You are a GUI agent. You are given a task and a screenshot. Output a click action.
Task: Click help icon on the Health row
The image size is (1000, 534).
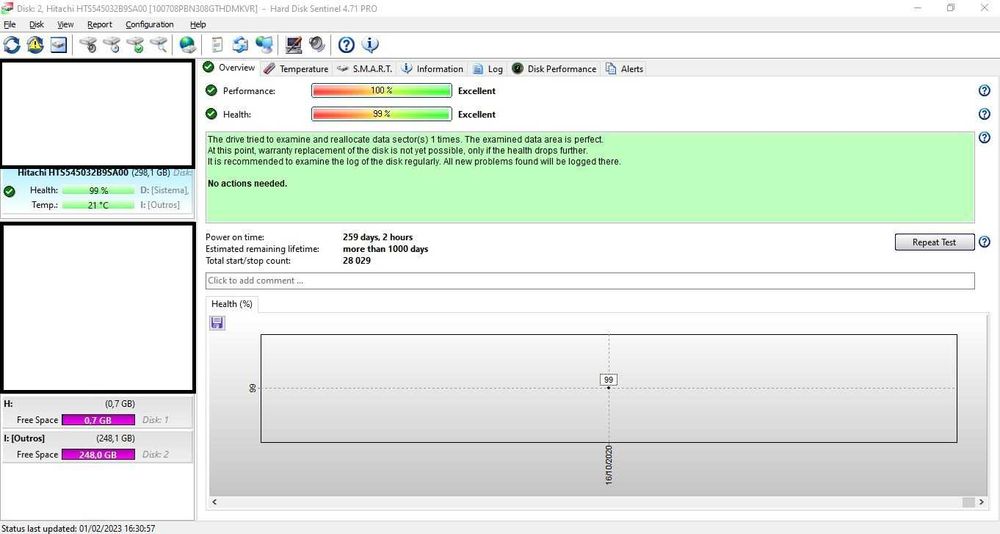click(985, 114)
